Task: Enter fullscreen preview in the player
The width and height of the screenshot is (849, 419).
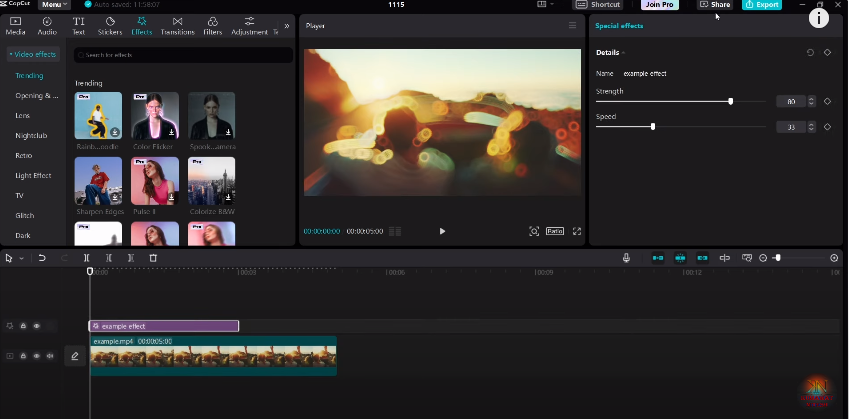Action: click(577, 231)
